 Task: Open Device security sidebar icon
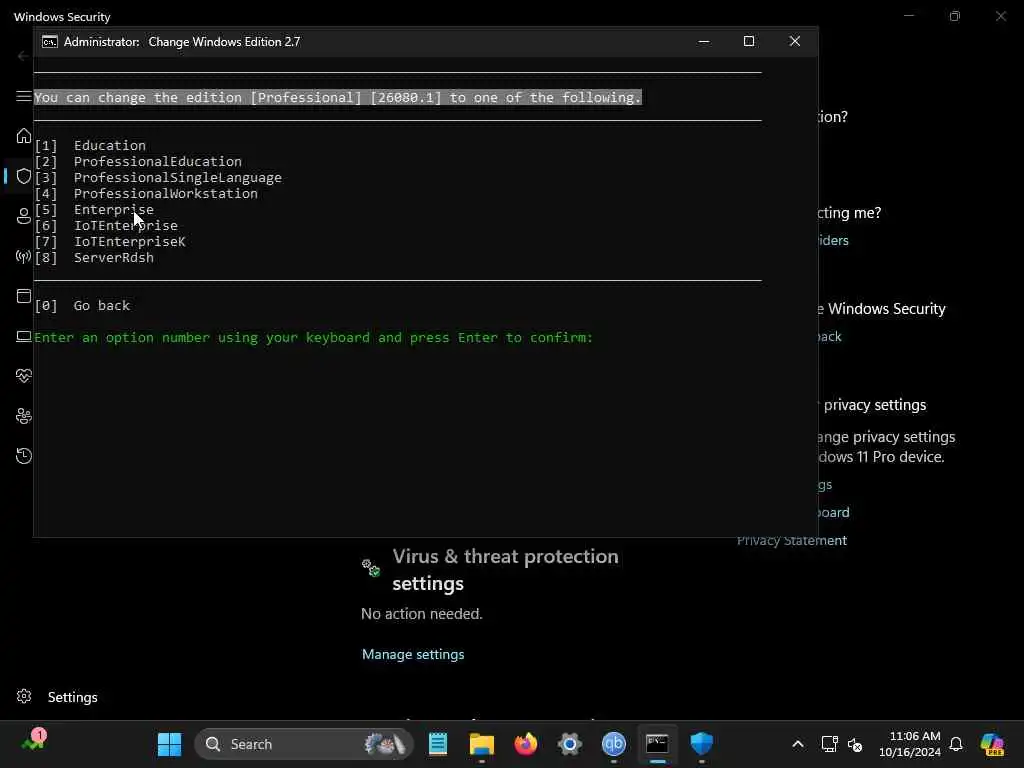24,336
